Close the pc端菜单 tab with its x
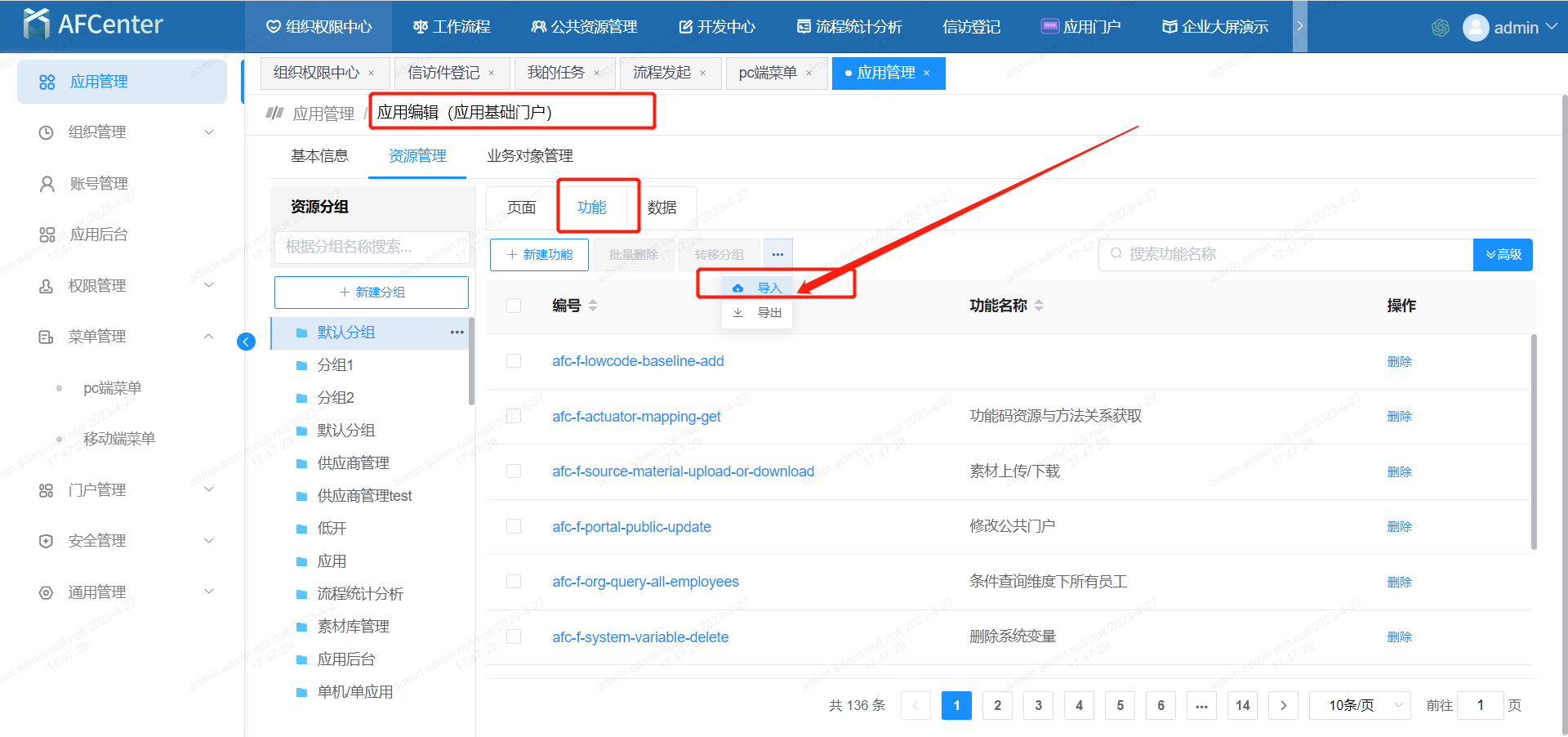The width and height of the screenshot is (1568, 737). point(808,74)
